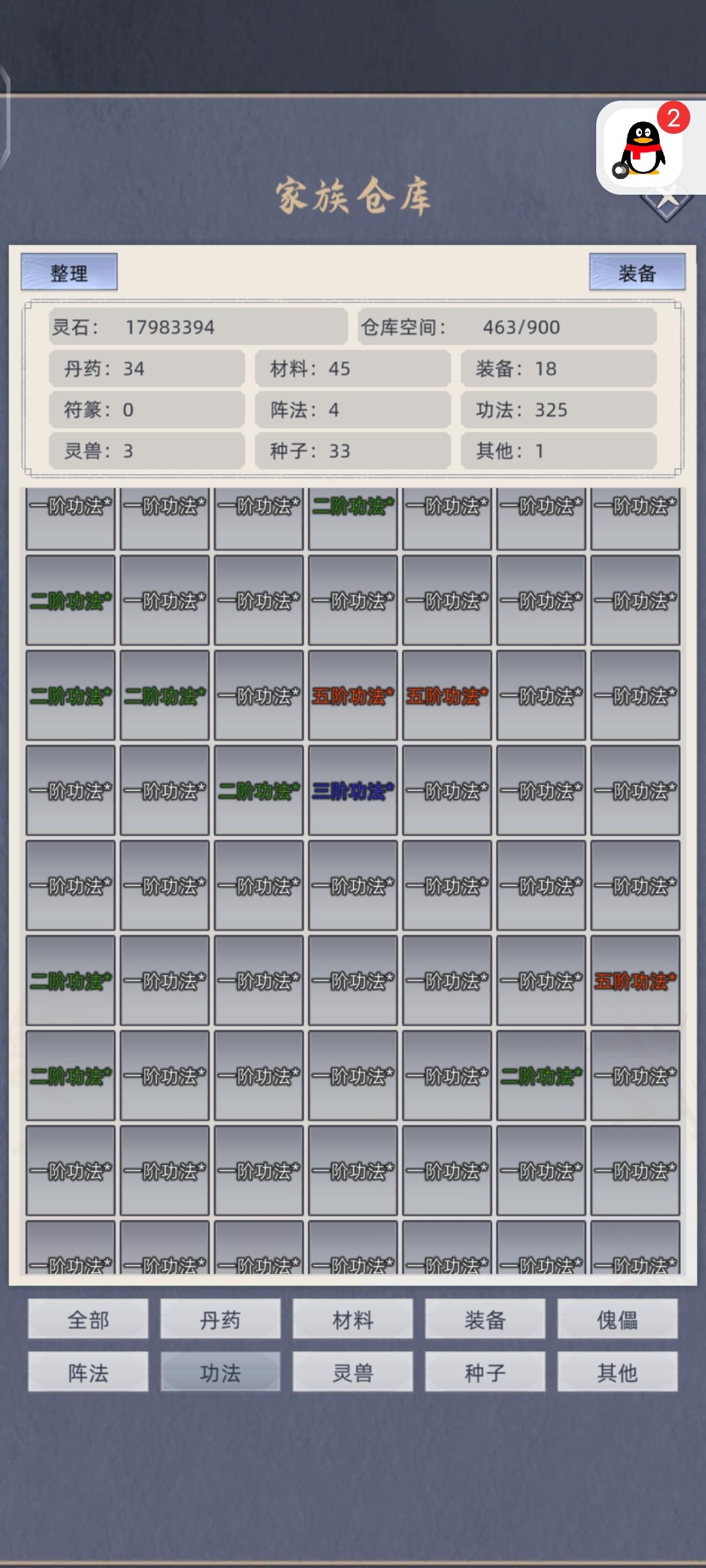Viewport: 706px width, 1568px height.
Task: Switch to the 材料 filter tab
Action: 353,1319
